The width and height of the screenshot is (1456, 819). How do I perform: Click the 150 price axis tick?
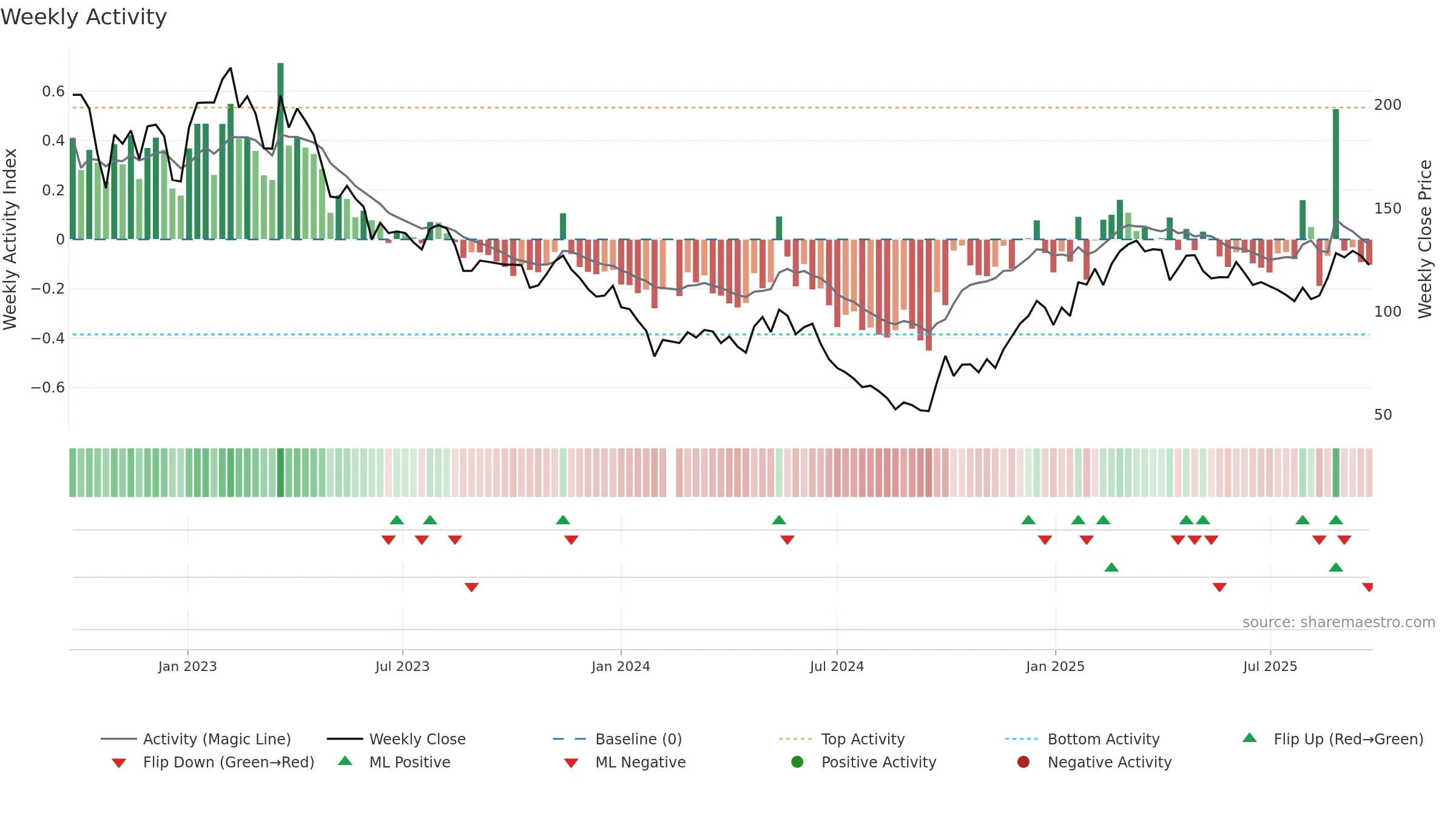pos(1388,208)
